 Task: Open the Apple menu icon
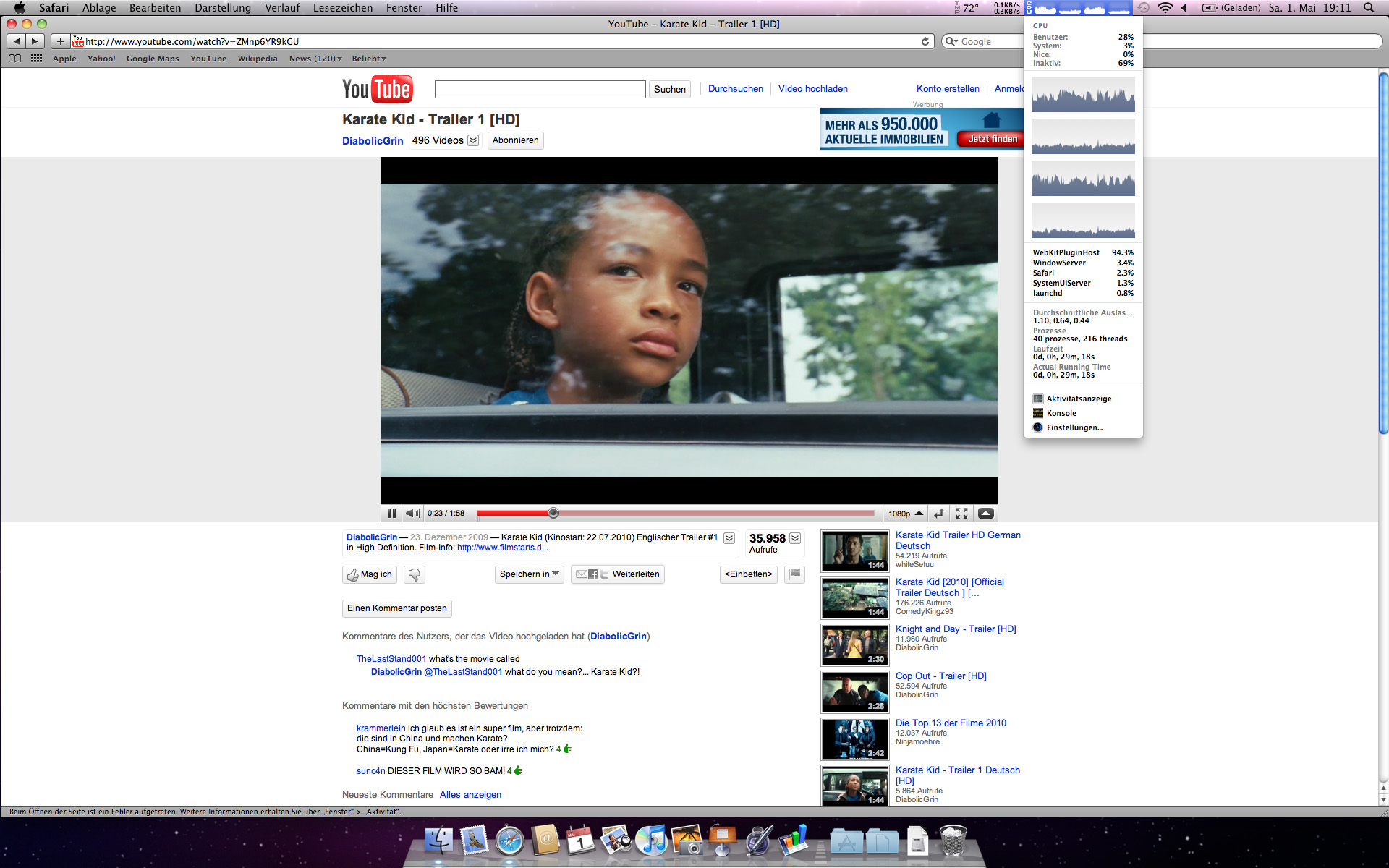pyautogui.click(x=20, y=7)
